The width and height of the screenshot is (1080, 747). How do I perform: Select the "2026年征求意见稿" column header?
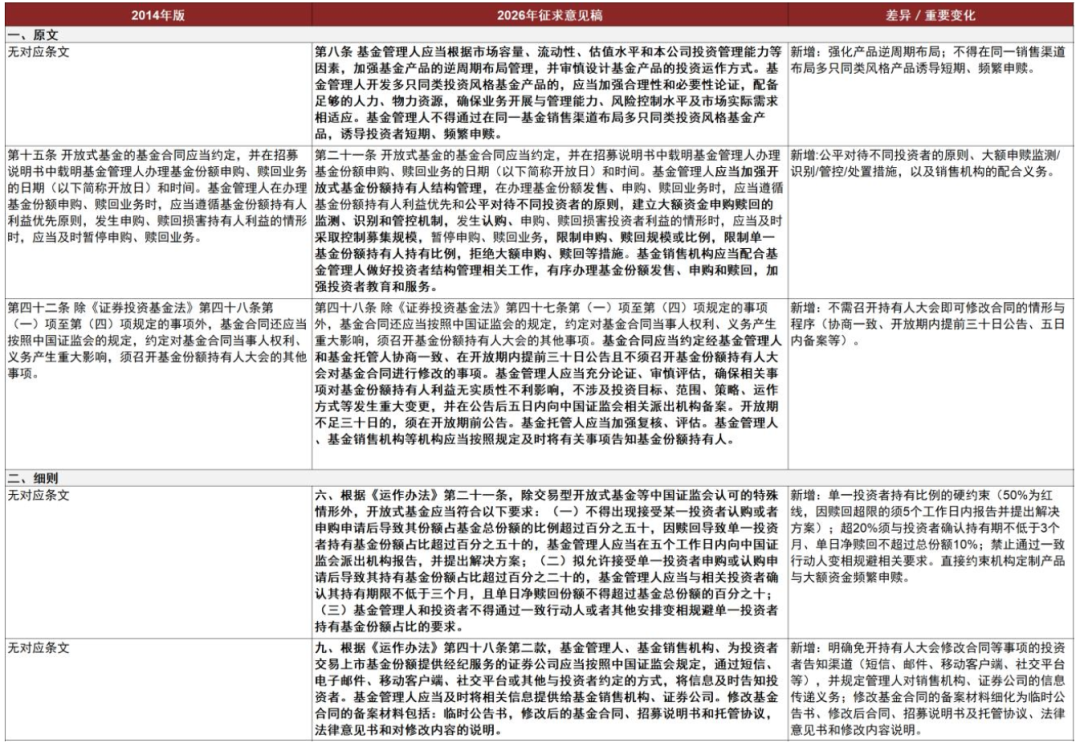(x=550, y=14)
